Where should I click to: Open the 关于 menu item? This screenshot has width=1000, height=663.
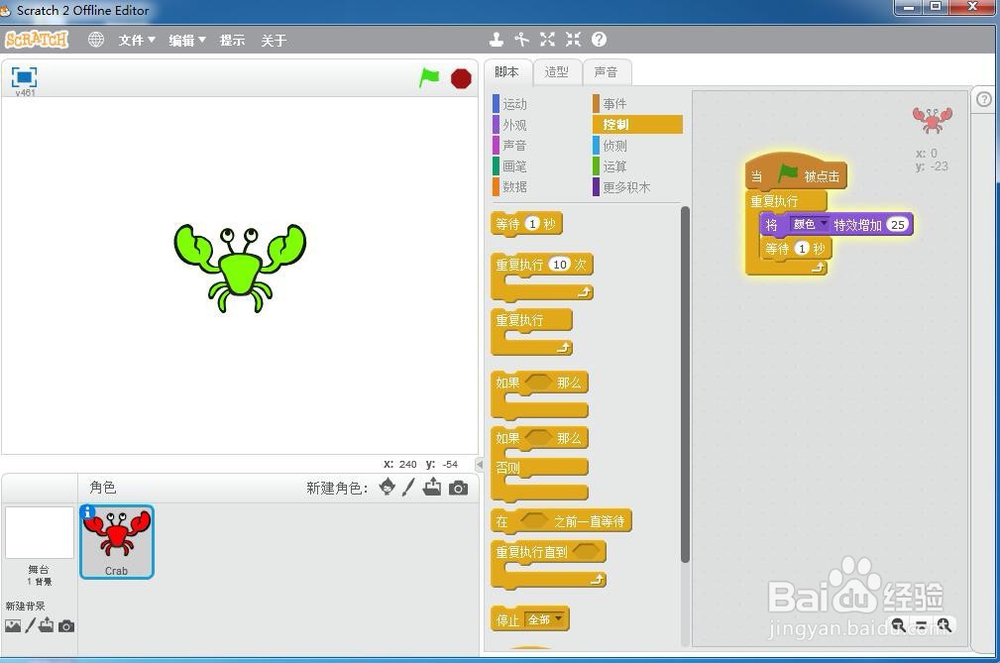point(274,40)
